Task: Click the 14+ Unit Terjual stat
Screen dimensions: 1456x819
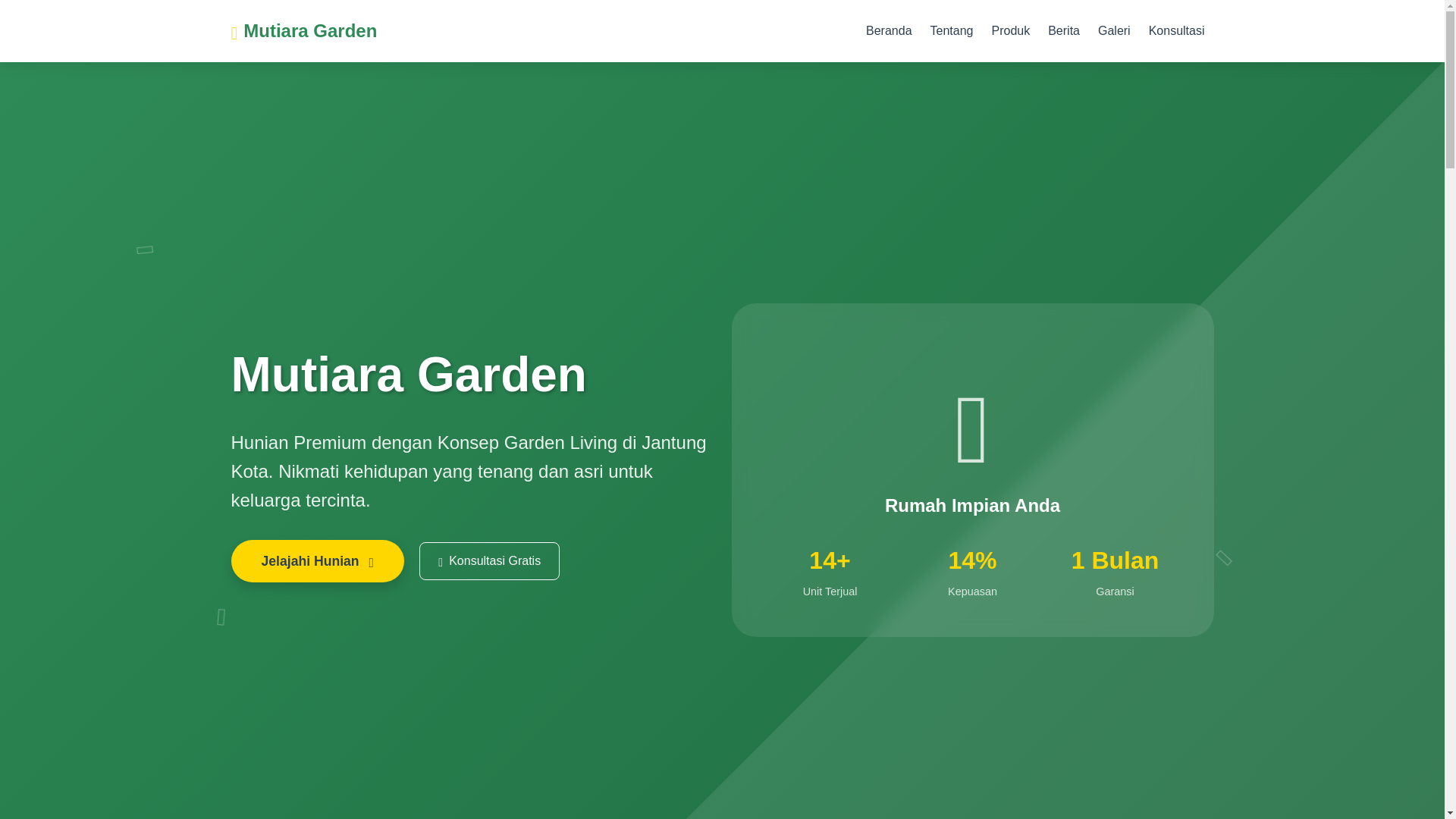Action: [830, 572]
